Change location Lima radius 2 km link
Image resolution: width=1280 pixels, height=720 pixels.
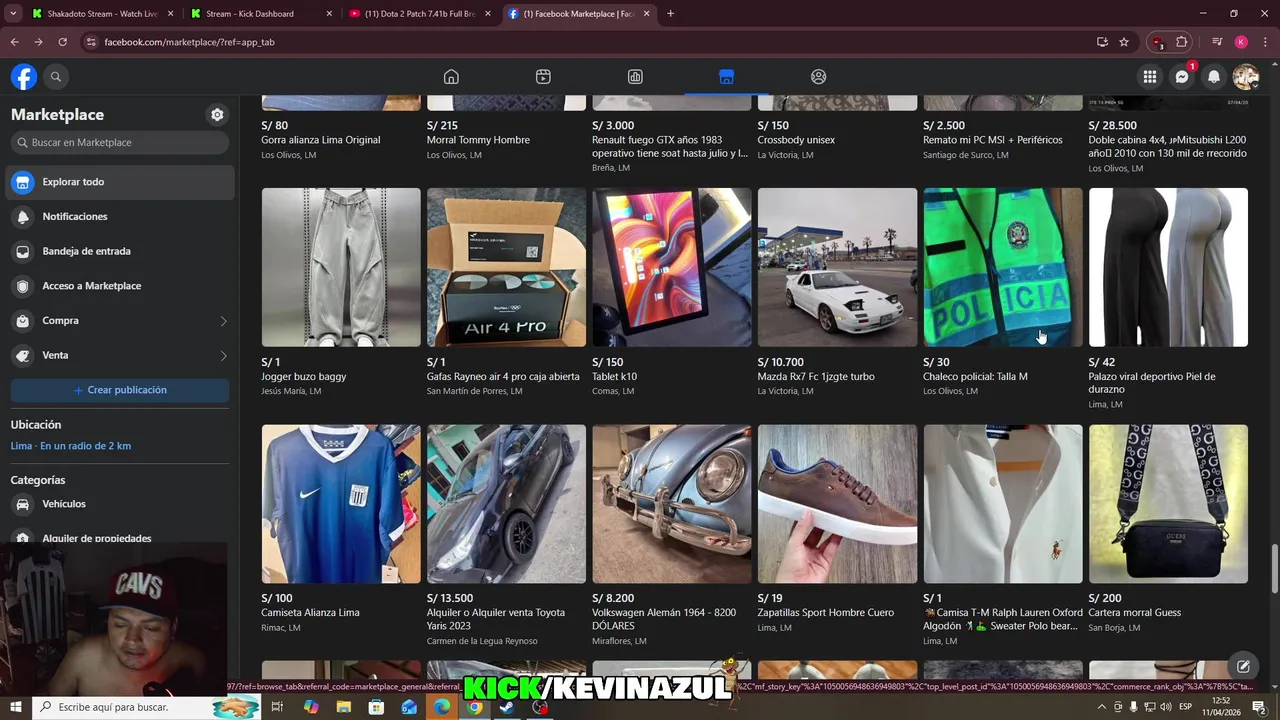coord(71,446)
